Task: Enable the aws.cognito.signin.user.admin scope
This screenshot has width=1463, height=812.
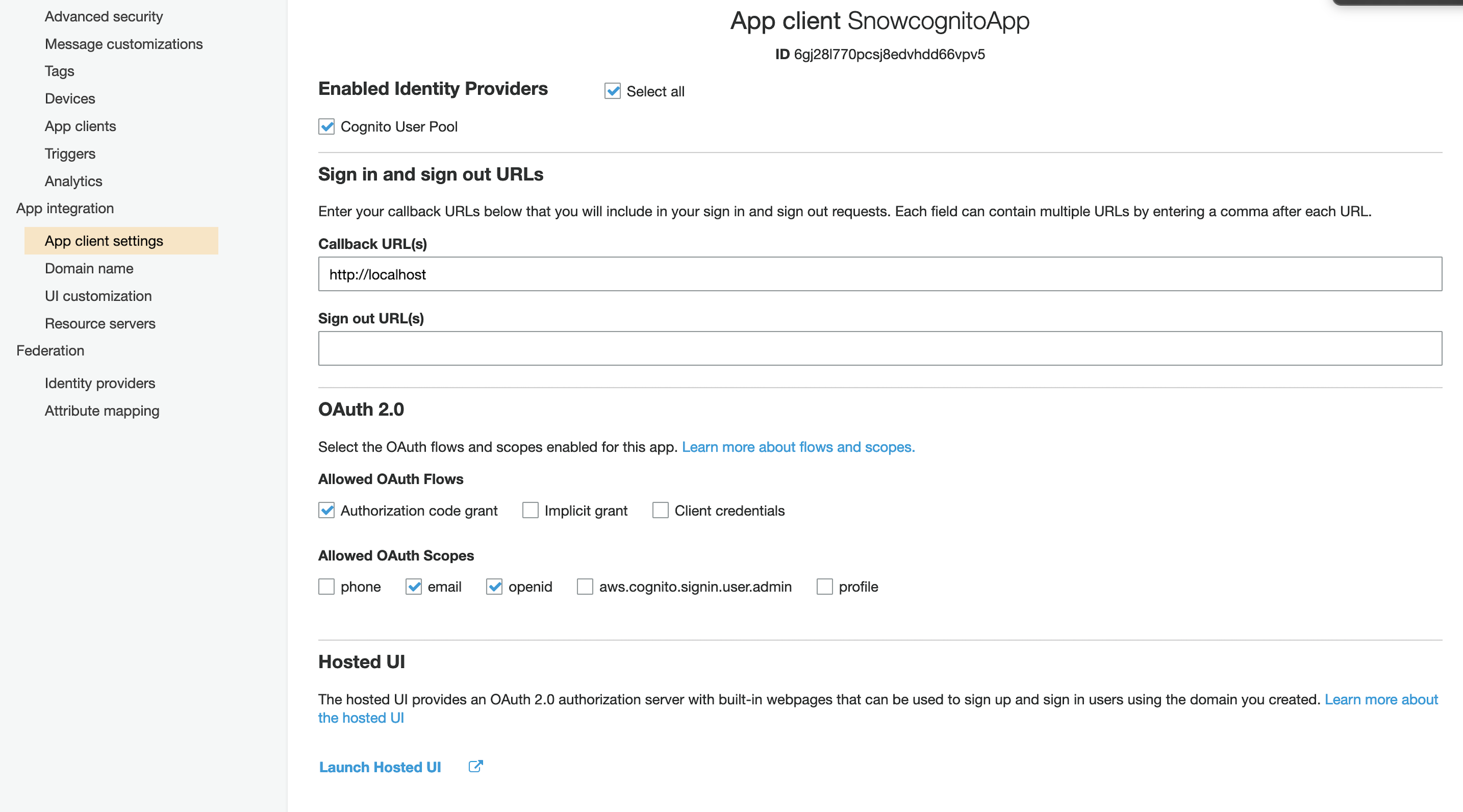Action: click(585, 586)
